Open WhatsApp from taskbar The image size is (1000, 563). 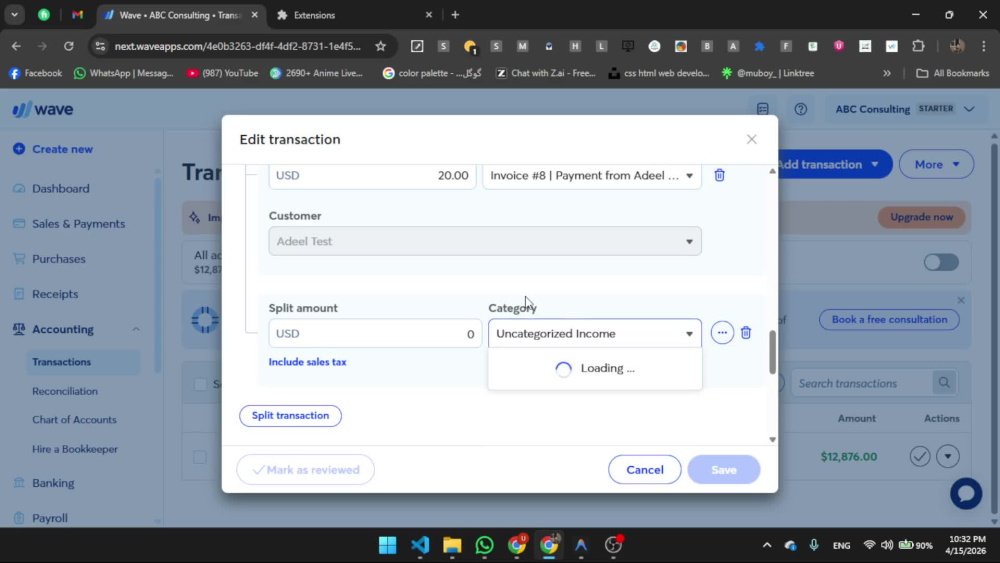coord(485,545)
